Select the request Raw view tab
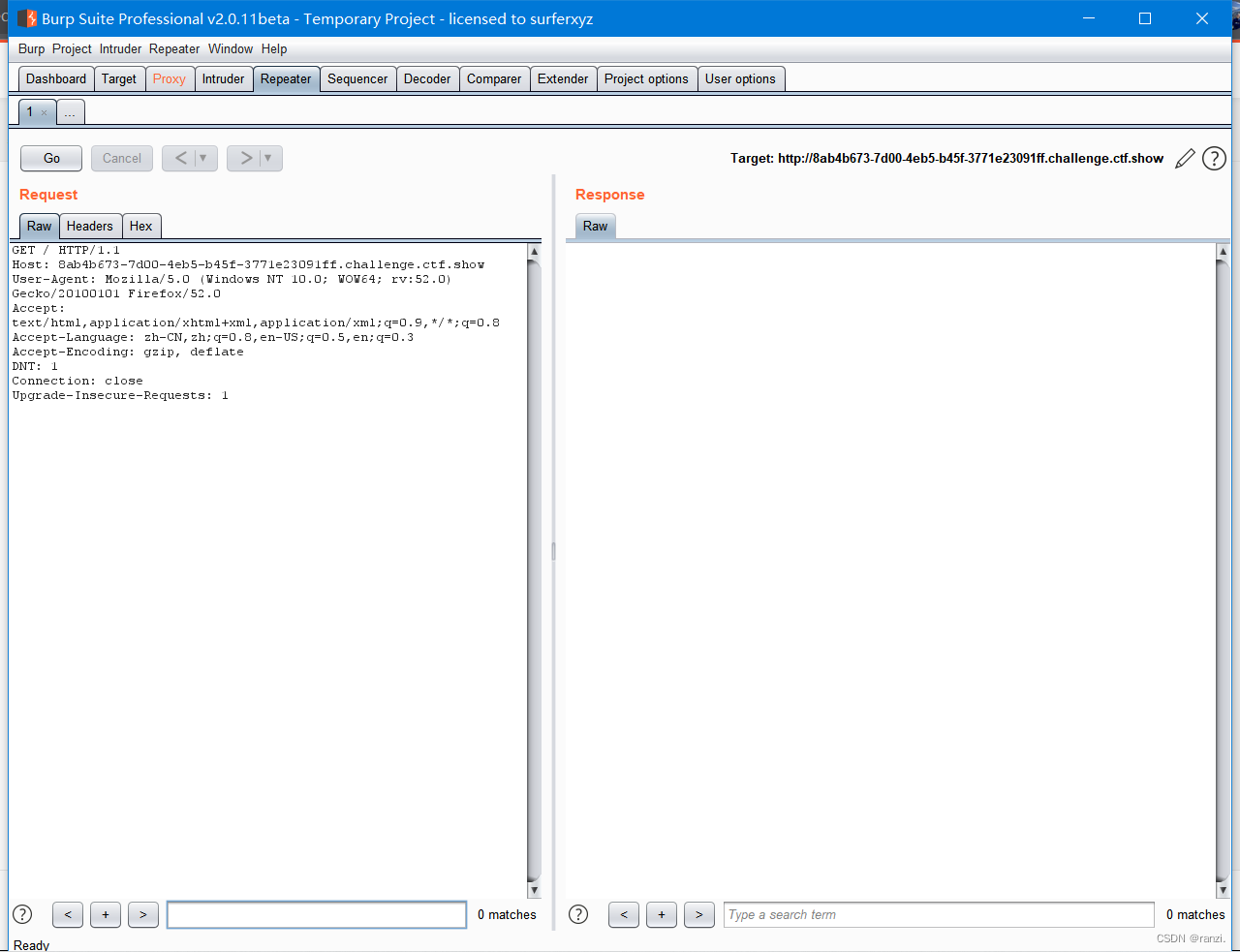 pos(40,226)
